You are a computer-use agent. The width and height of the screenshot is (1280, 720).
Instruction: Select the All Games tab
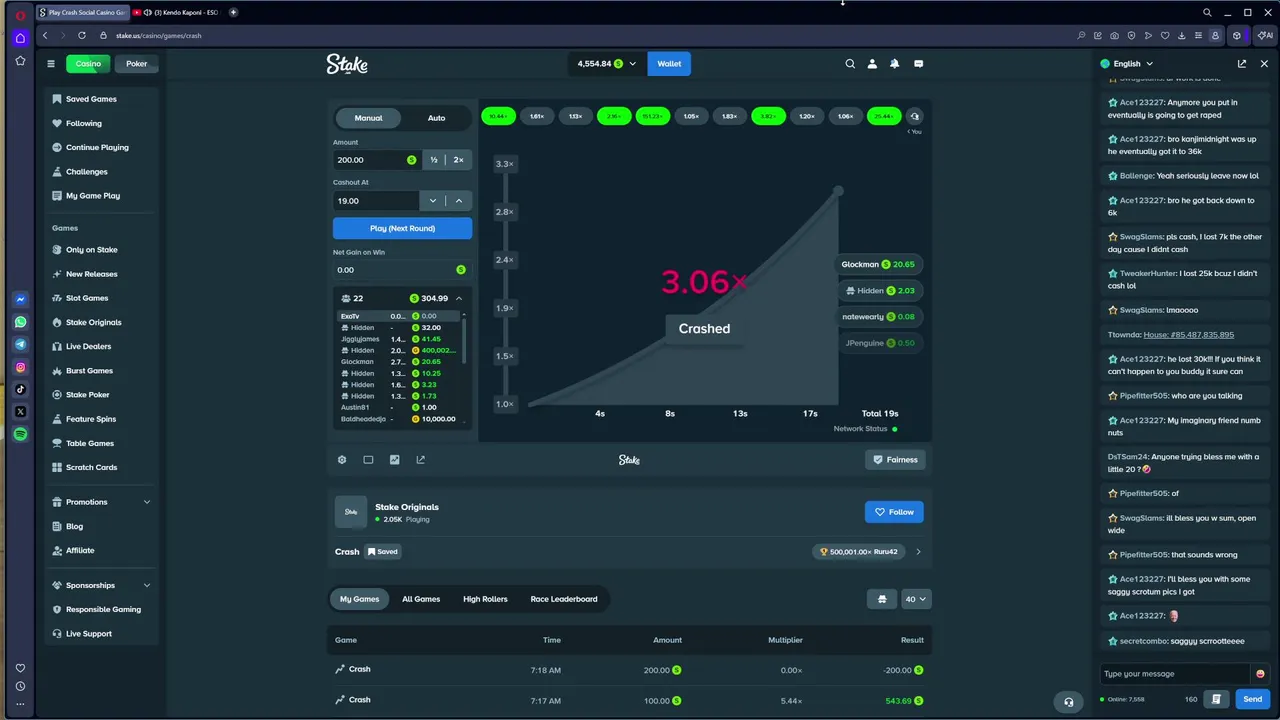tap(421, 599)
